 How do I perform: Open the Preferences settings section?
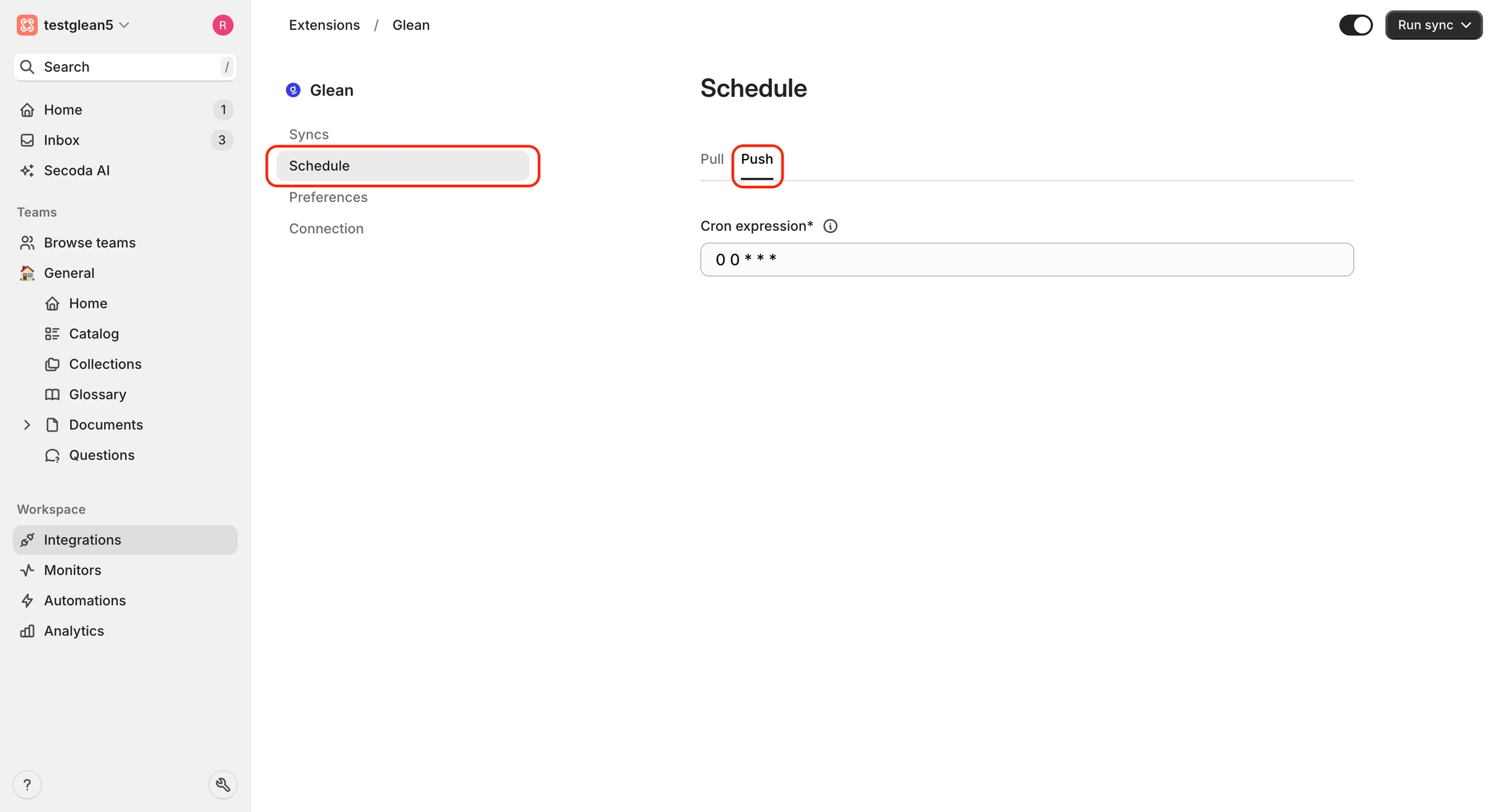point(328,197)
